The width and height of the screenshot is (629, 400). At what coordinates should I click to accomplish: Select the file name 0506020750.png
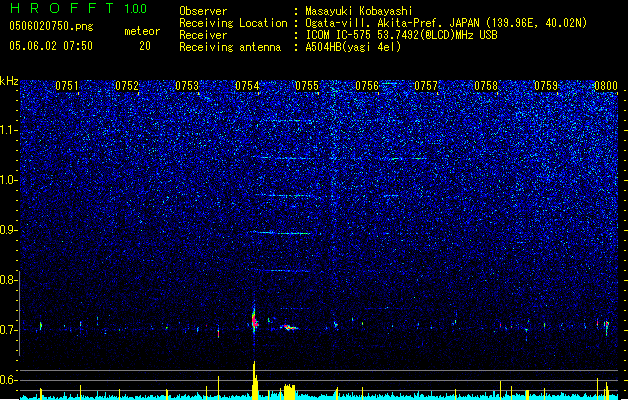pos(51,26)
